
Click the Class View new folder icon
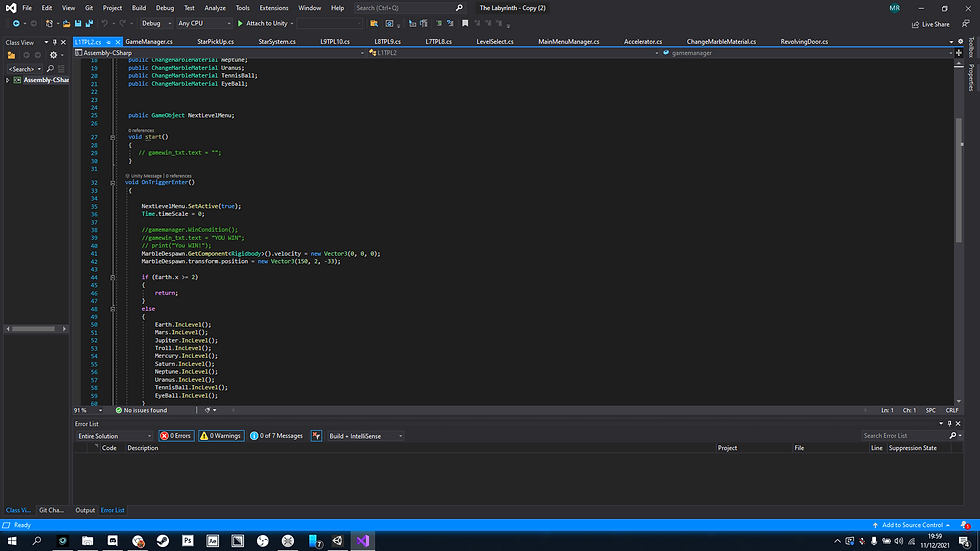(9, 56)
